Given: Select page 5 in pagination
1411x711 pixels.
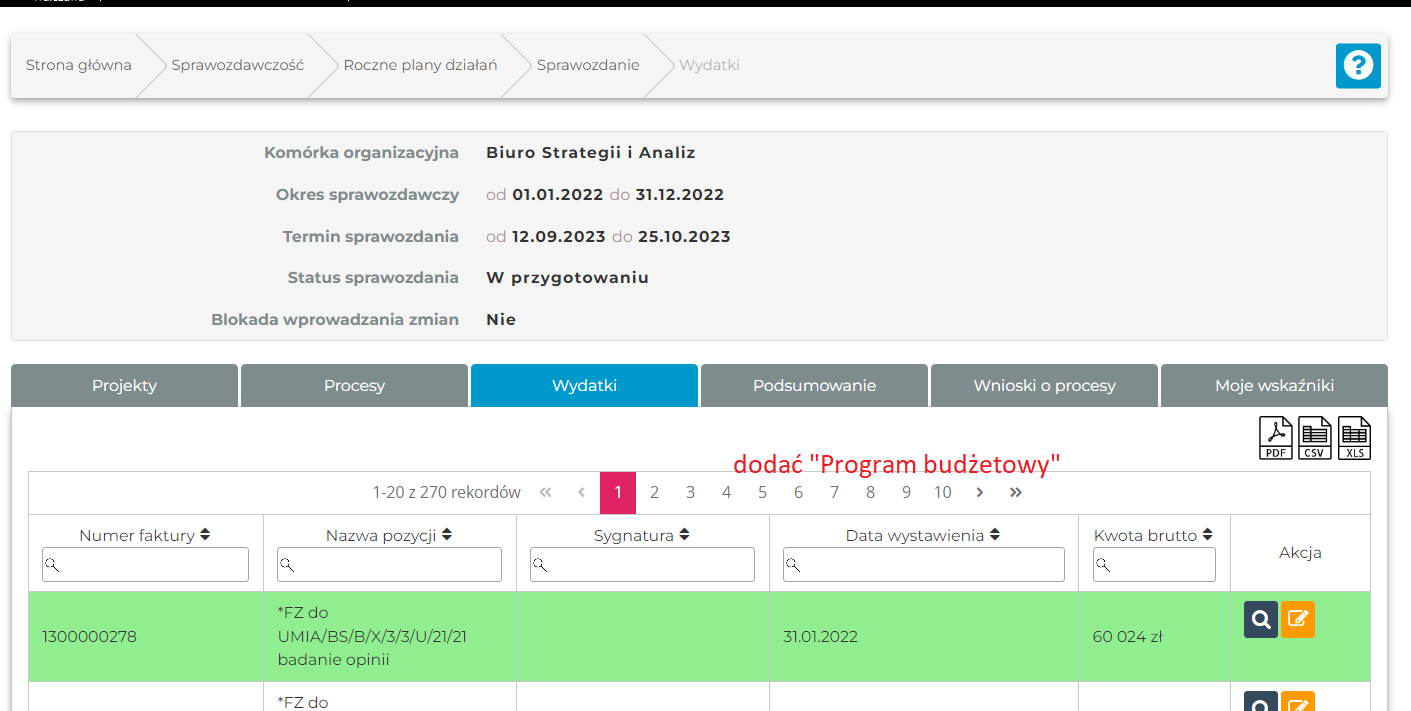Looking at the screenshot, I should click(x=762, y=492).
